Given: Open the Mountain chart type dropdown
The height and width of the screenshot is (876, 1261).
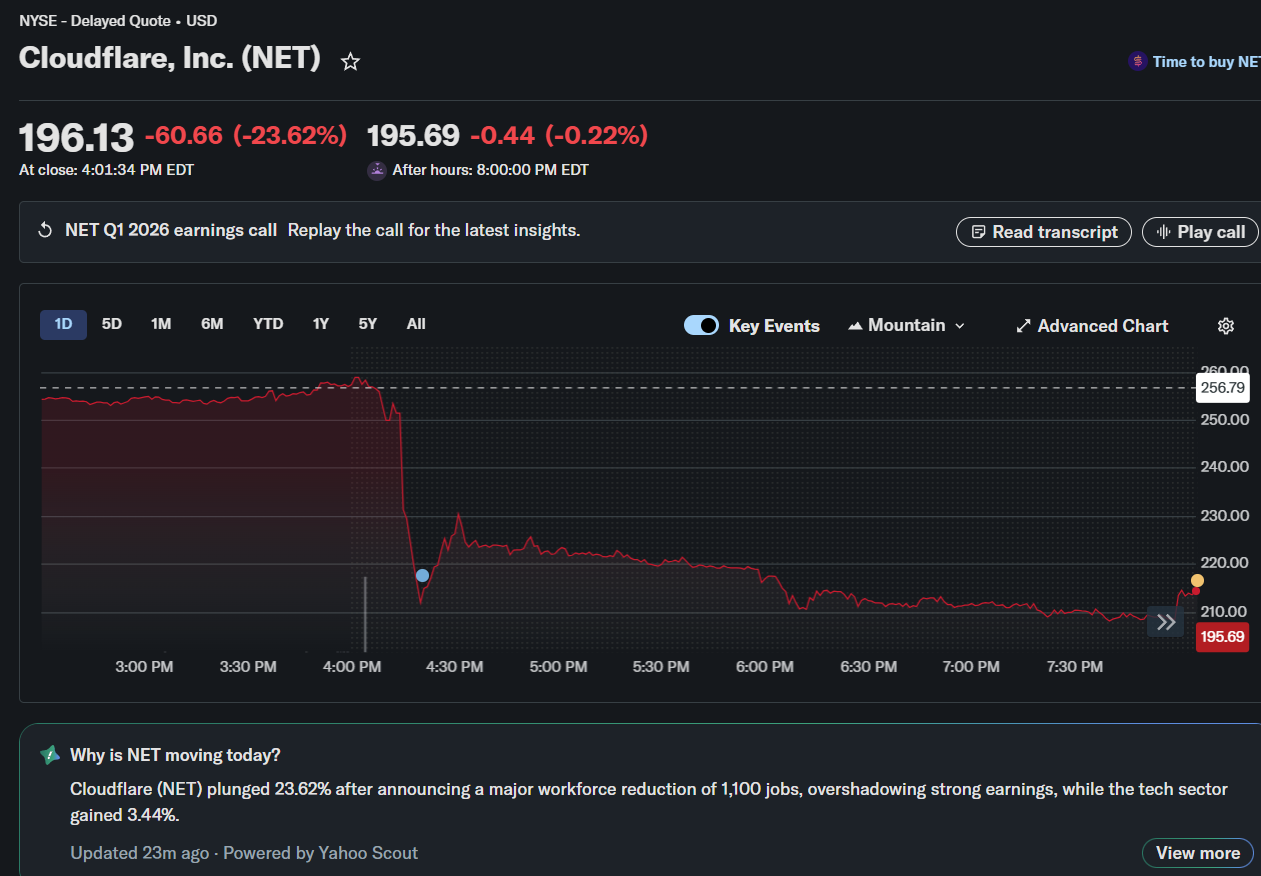Looking at the screenshot, I should (x=906, y=325).
